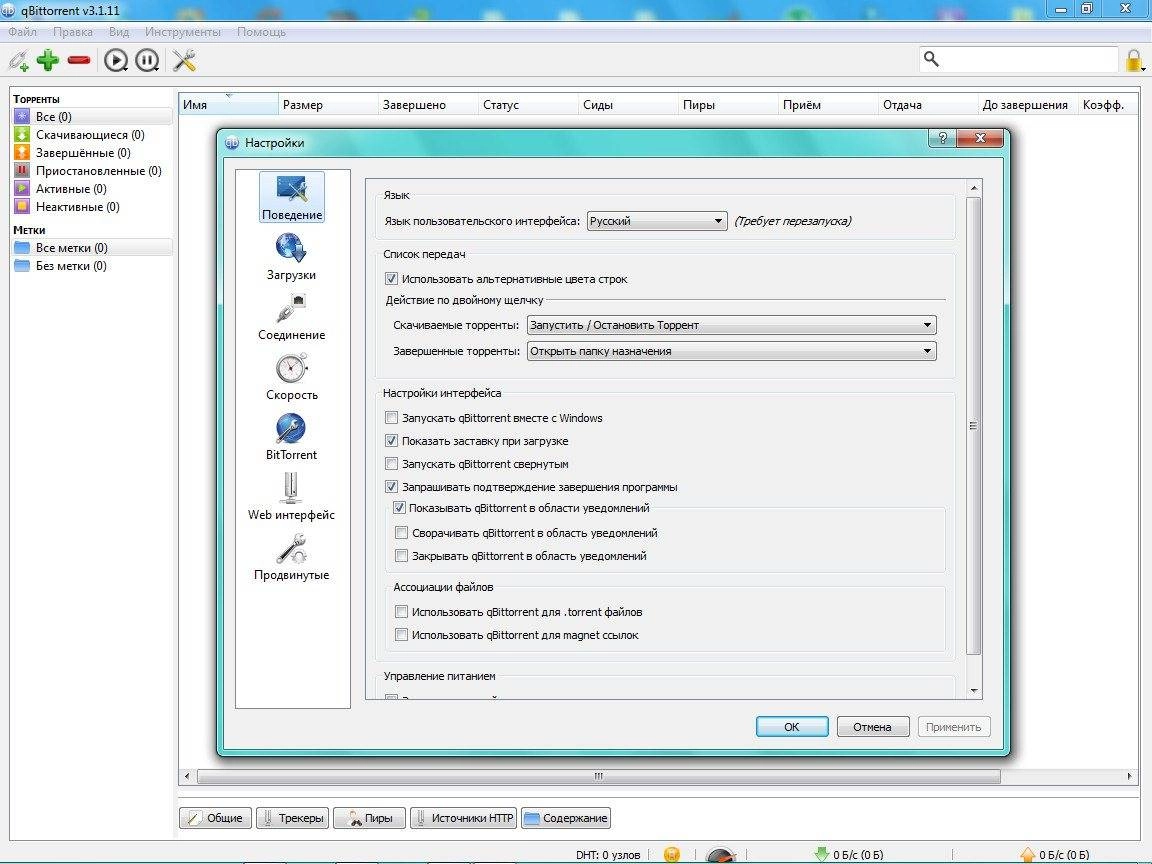Screen dimensions: 1152x864
Task: Open the Скорость settings section
Action: pos(292,377)
